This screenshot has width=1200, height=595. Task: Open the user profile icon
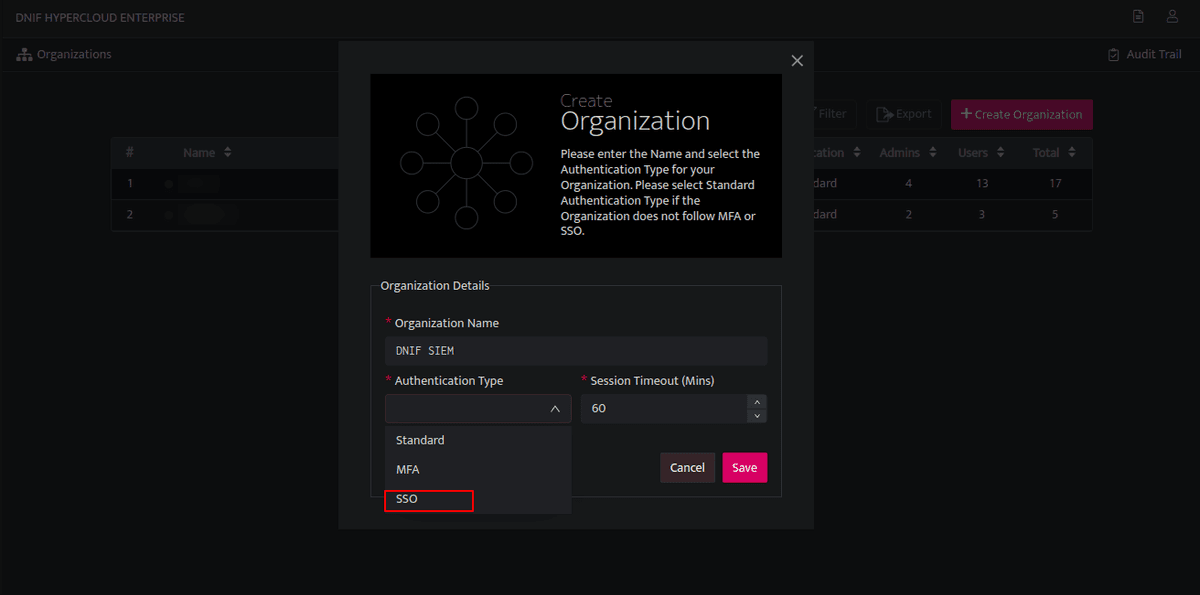(x=1172, y=17)
